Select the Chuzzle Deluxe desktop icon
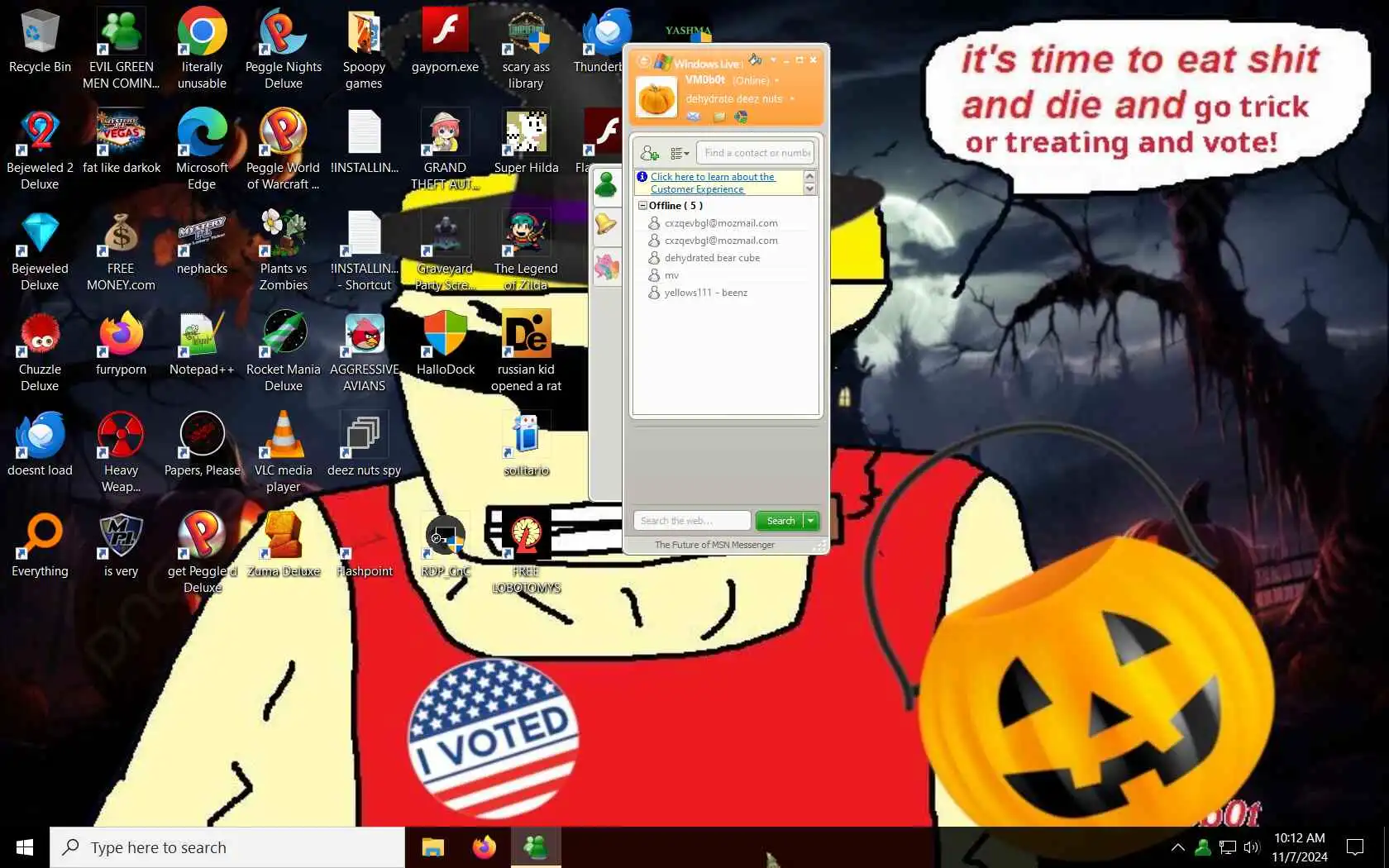Screen dimensions: 1389x868 coord(40,351)
